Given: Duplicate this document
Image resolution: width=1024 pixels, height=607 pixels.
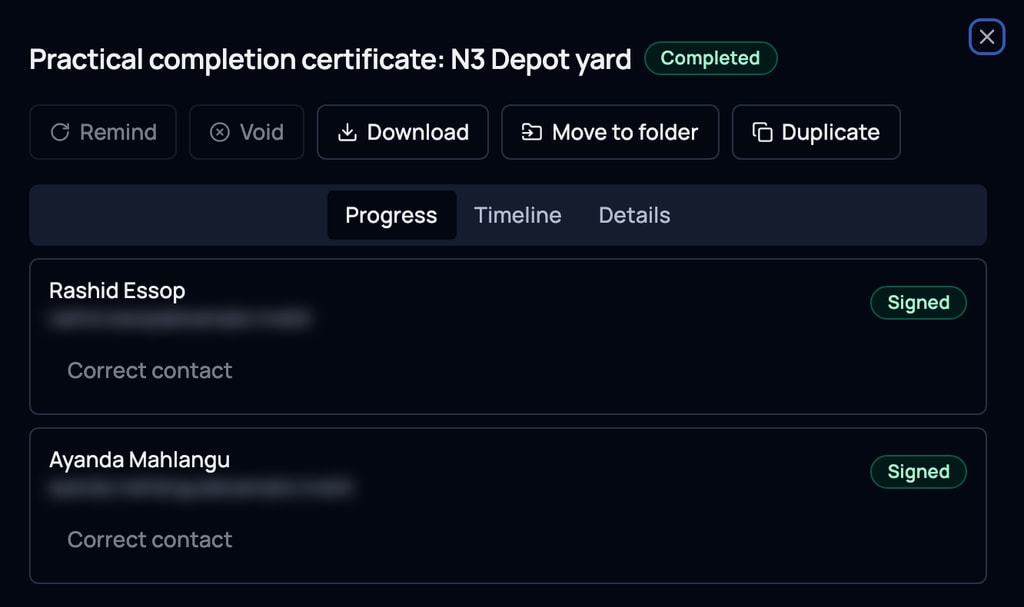Looking at the screenshot, I should pyautogui.click(x=816, y=132).
